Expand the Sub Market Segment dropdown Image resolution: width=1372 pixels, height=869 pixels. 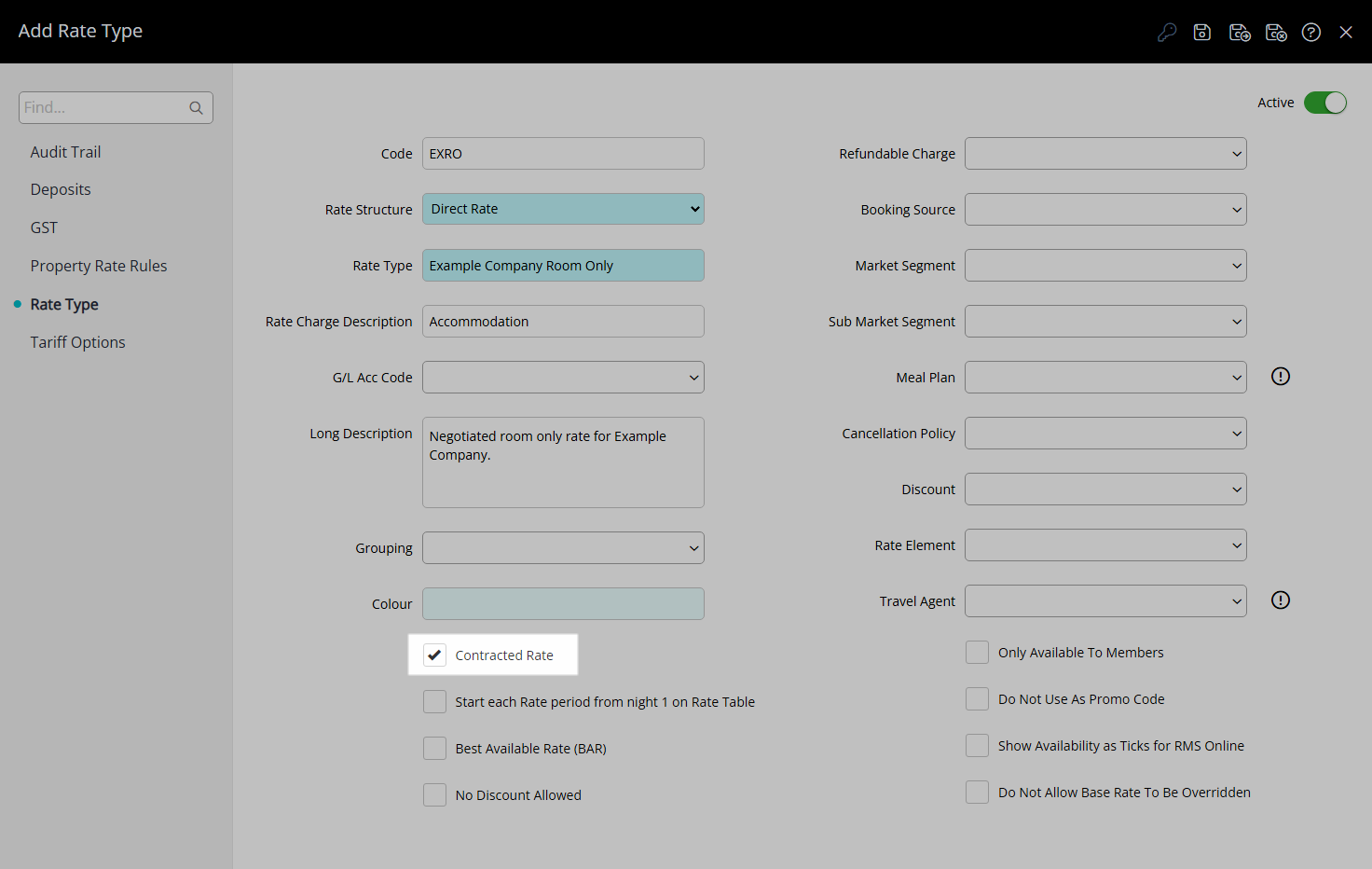1105,322
